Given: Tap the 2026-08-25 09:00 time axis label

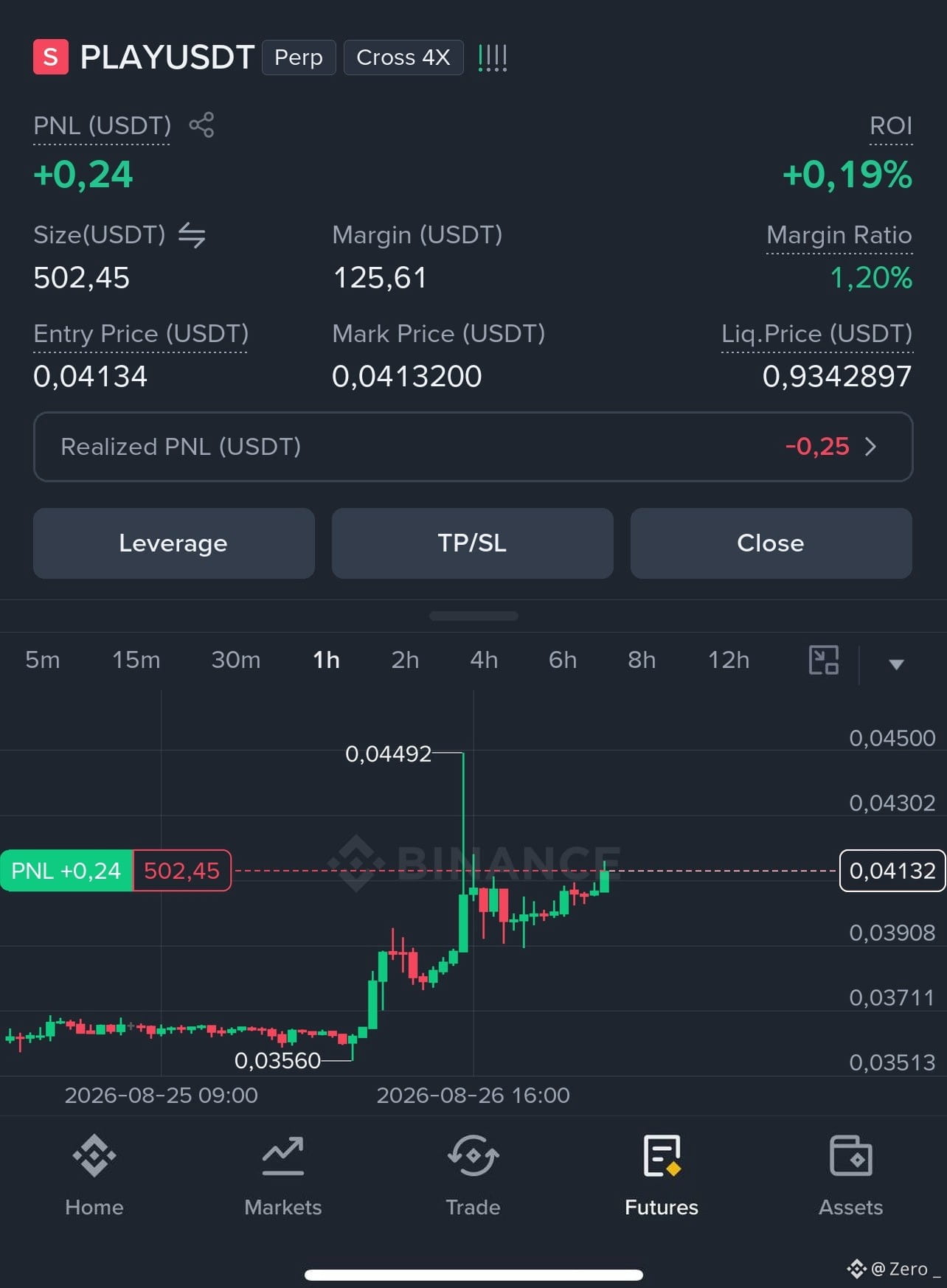Looking at the screenshot, I should tap(161, 1095).
